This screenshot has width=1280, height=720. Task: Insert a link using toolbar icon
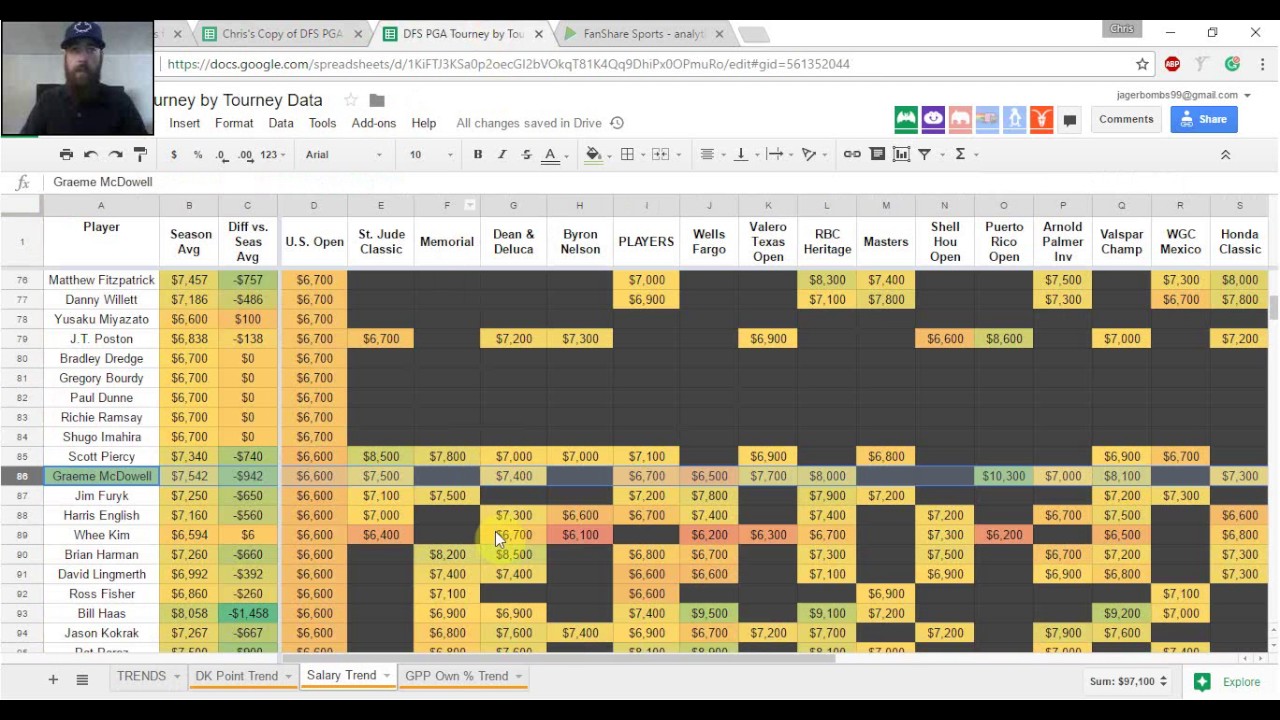pyautogui.click(x=852, y=154)
